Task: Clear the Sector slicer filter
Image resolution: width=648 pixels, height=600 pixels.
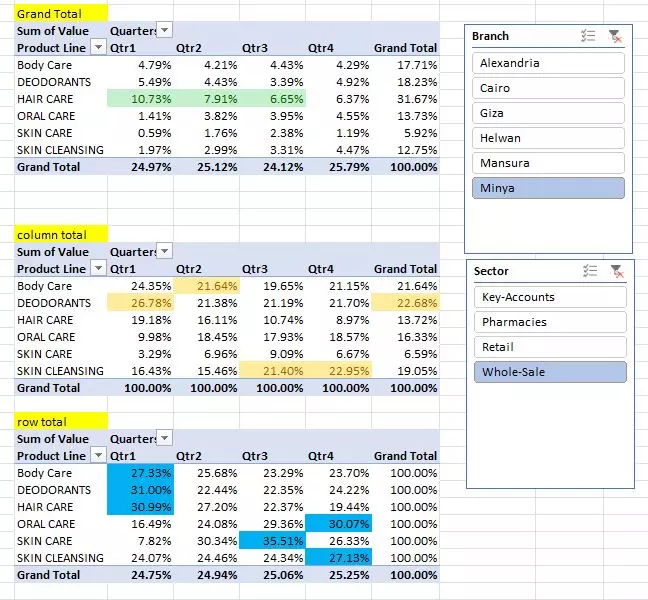Action: [616, 271]
